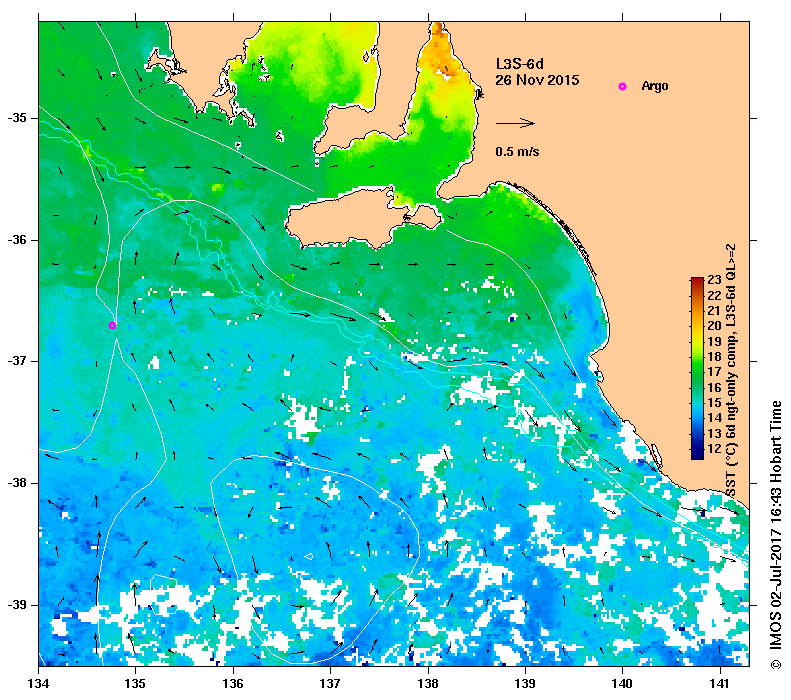This screenshot has height=700, width=791.
Task: Click longitude label '141'
Action: coord(720,684)
